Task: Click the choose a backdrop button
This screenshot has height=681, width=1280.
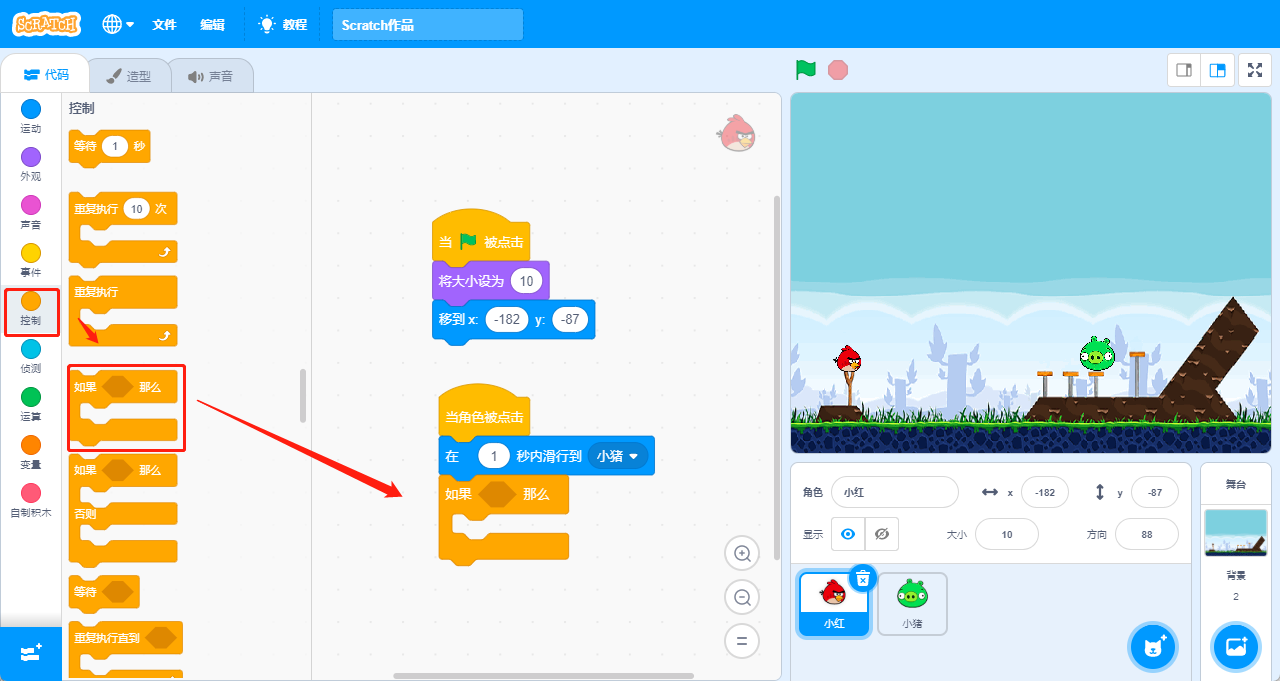Action: (1236, 647)
